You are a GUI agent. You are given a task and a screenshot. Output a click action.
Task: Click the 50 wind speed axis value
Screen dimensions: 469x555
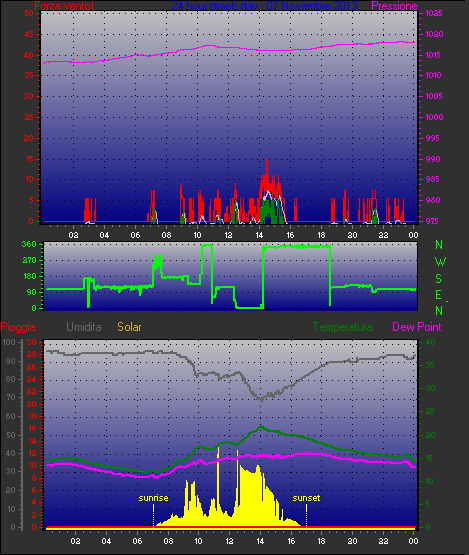29,13
